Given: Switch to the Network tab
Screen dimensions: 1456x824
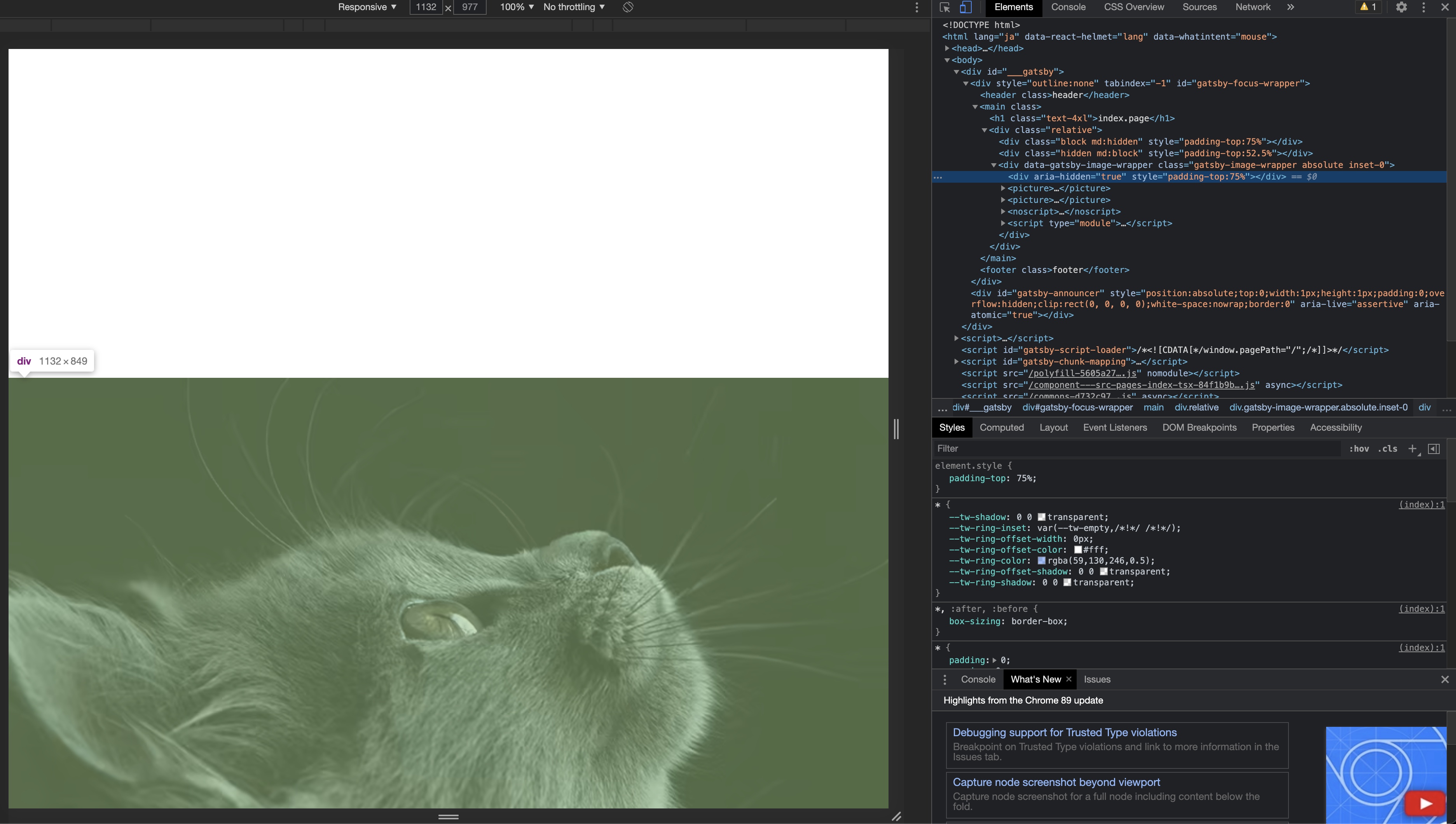Looking at the screenshot, I should [x=1252, y=7].
